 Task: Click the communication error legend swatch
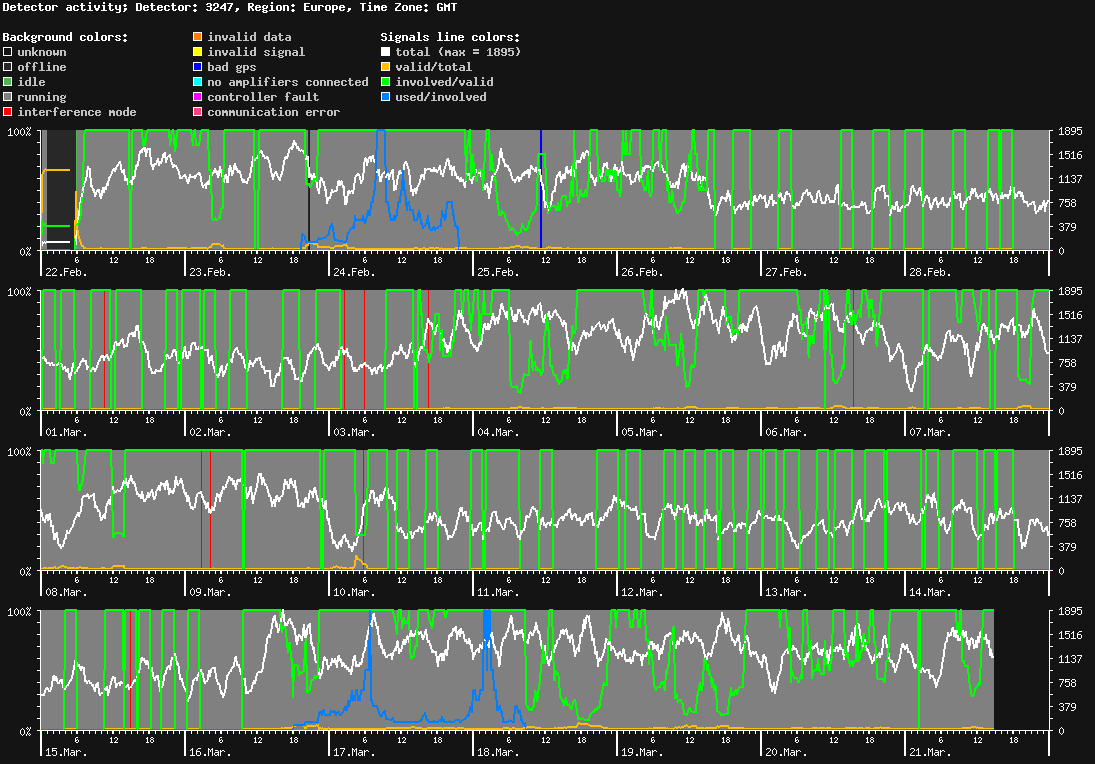pyautogui.click(x=198, y=112)
